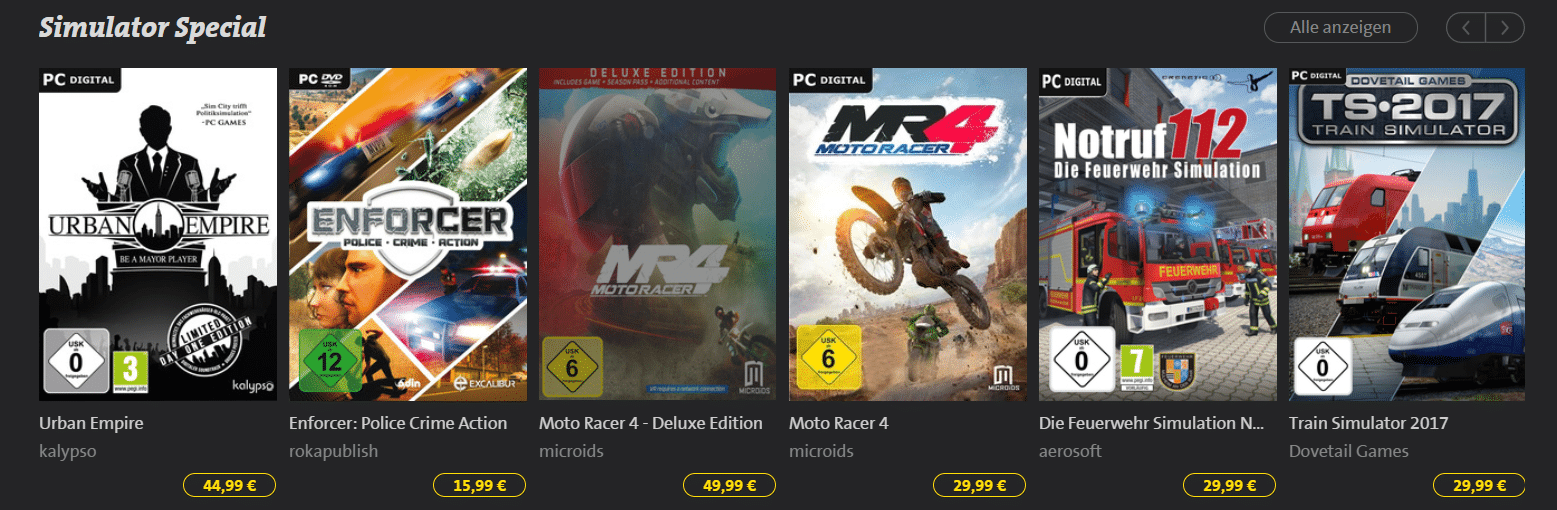Click the next carousel arrow
The width and height of the screenshot is (1557, 510).
(x=1505, y=28)
